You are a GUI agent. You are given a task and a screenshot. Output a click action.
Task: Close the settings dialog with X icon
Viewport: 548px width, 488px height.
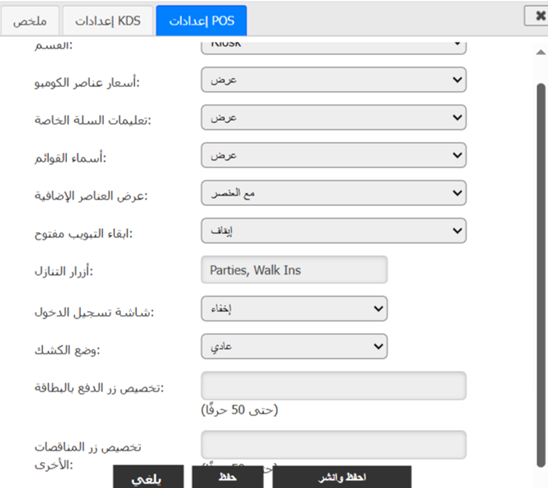pyautogui.click(x=538, y=16)
